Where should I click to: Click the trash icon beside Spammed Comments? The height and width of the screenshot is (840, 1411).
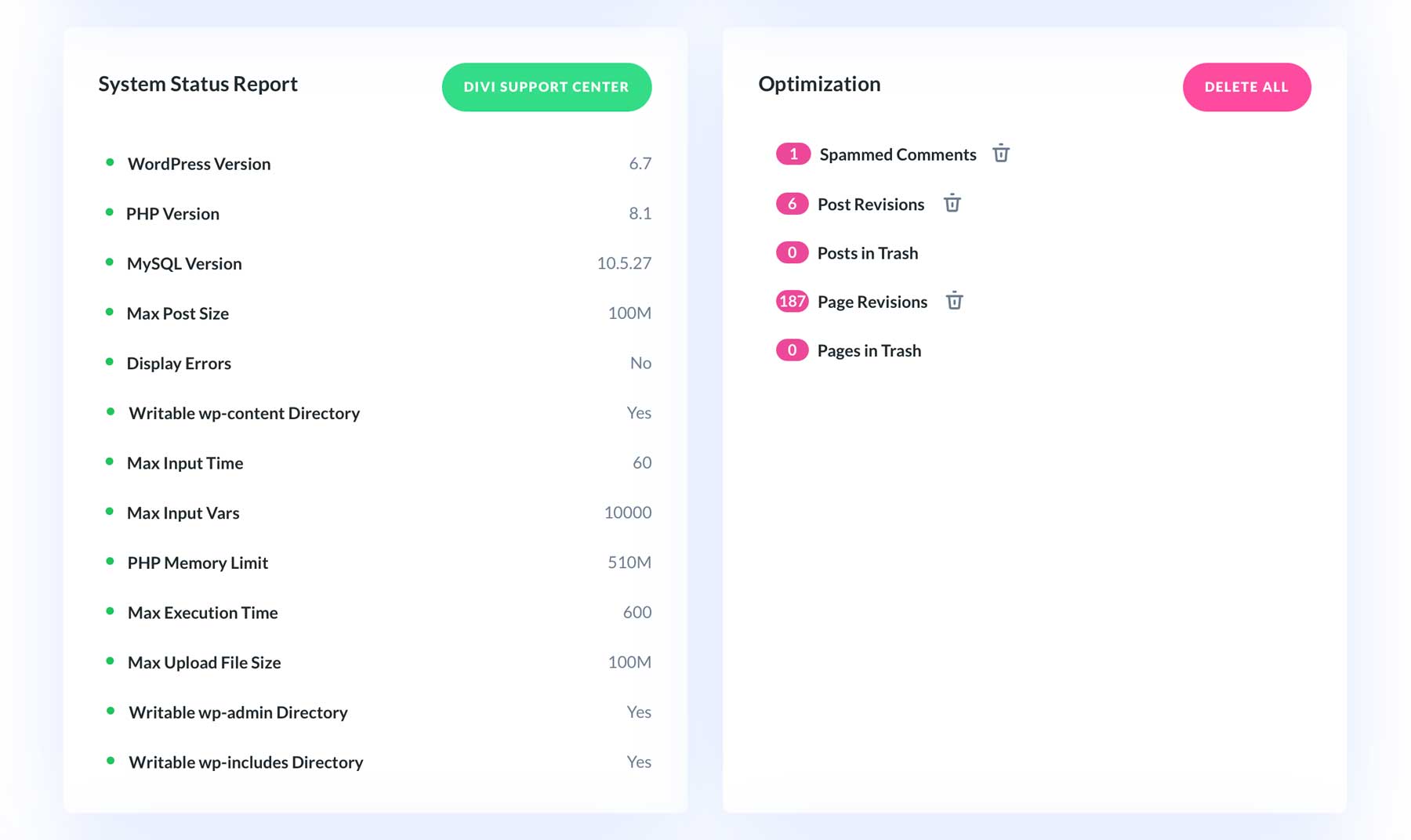1001,154
